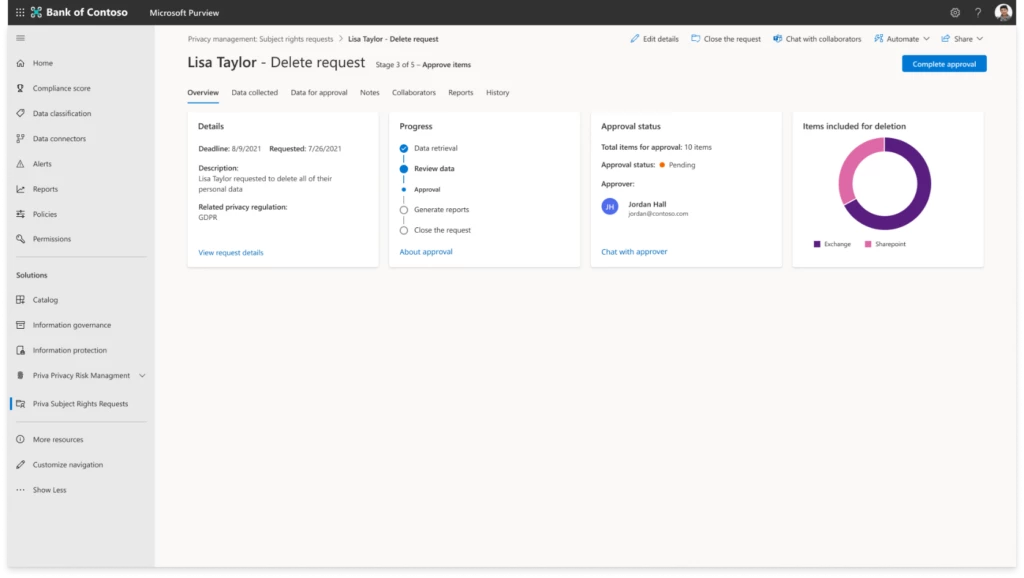Open the Share dropdown
This screenshot has width=1024, height=578.
coord(960,38)
